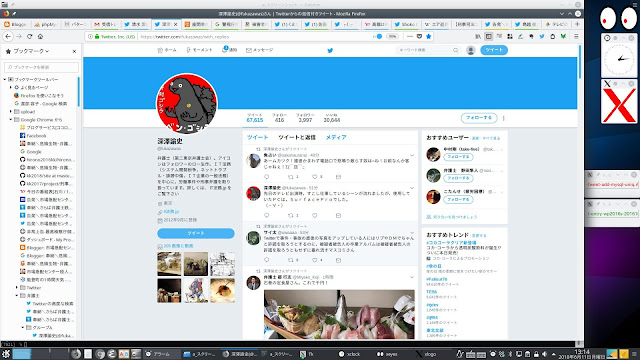640x360 pixels.
Task: Click the いいね 30,644 count
Action: pyautogui.click(x=332, y=118)
